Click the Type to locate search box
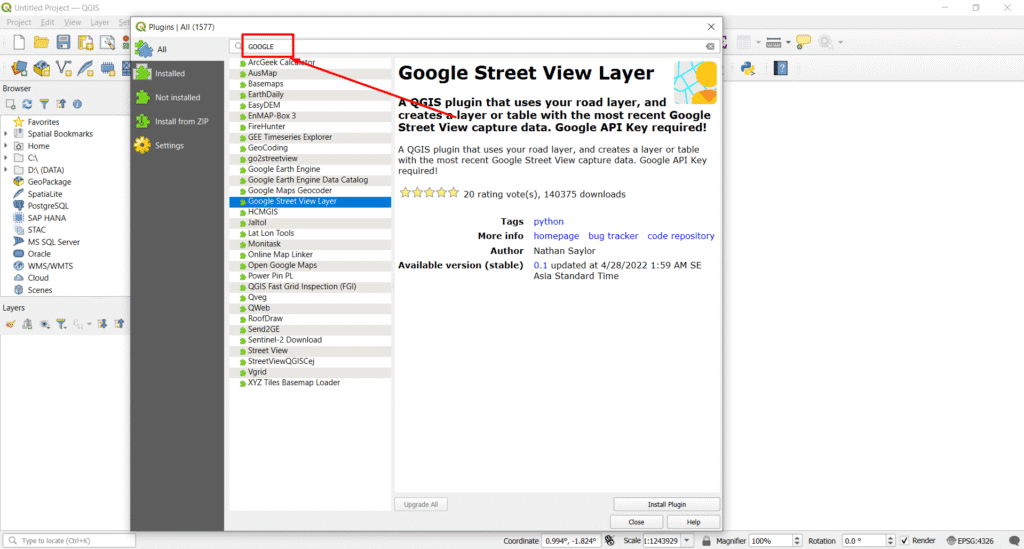This screenshot has height=549, width=1024. 70,541
